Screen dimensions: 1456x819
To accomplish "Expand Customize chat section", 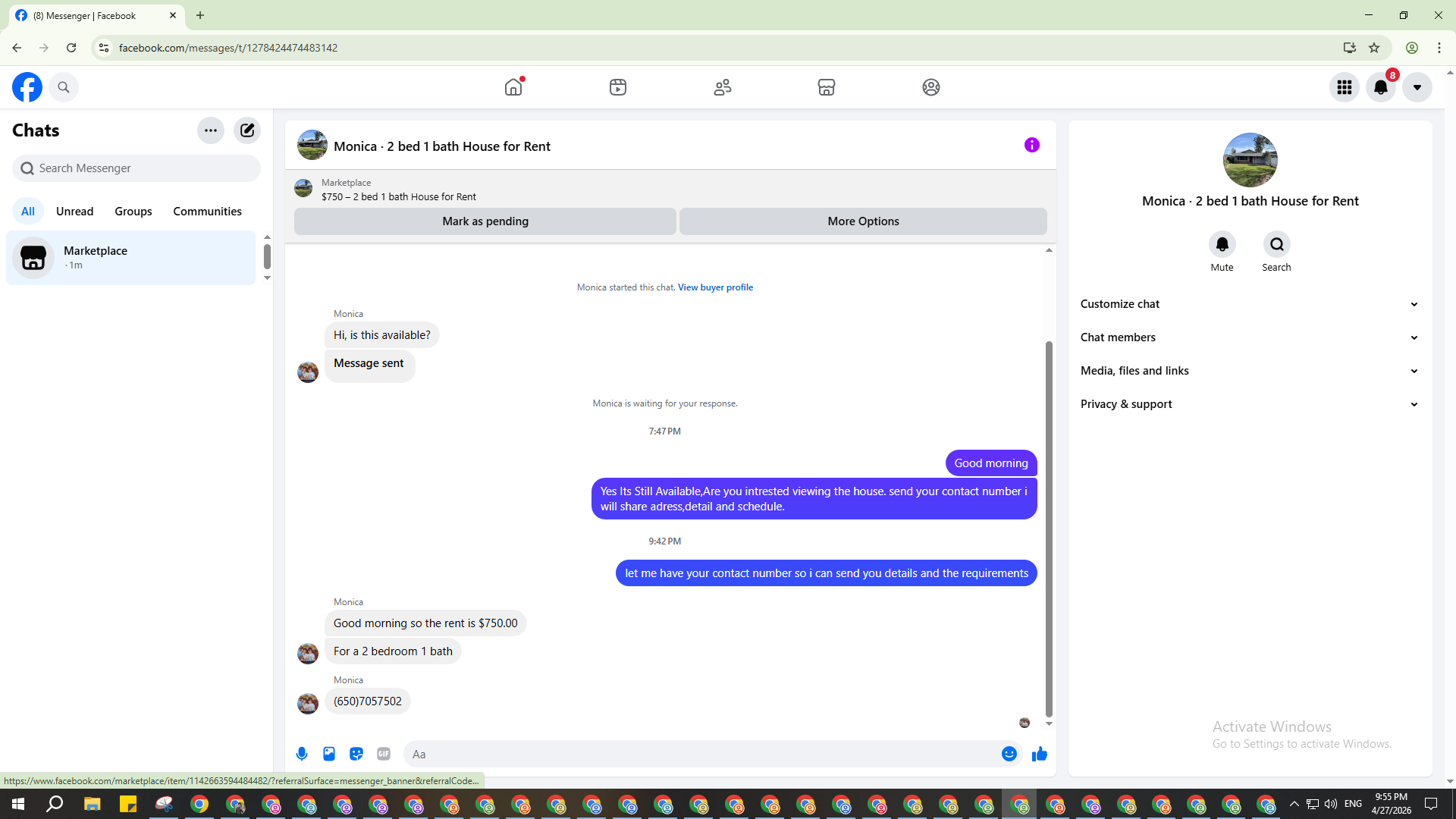I will 1249,304.
